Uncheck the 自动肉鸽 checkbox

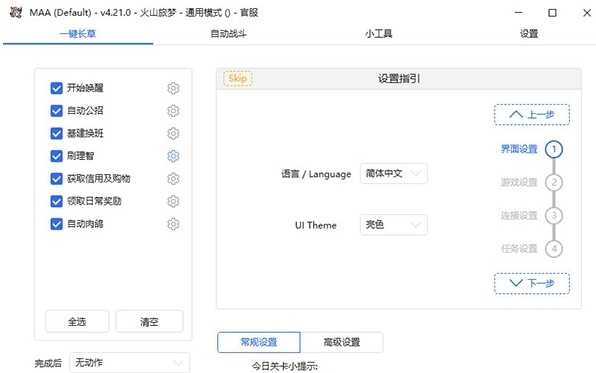(57, 224)
